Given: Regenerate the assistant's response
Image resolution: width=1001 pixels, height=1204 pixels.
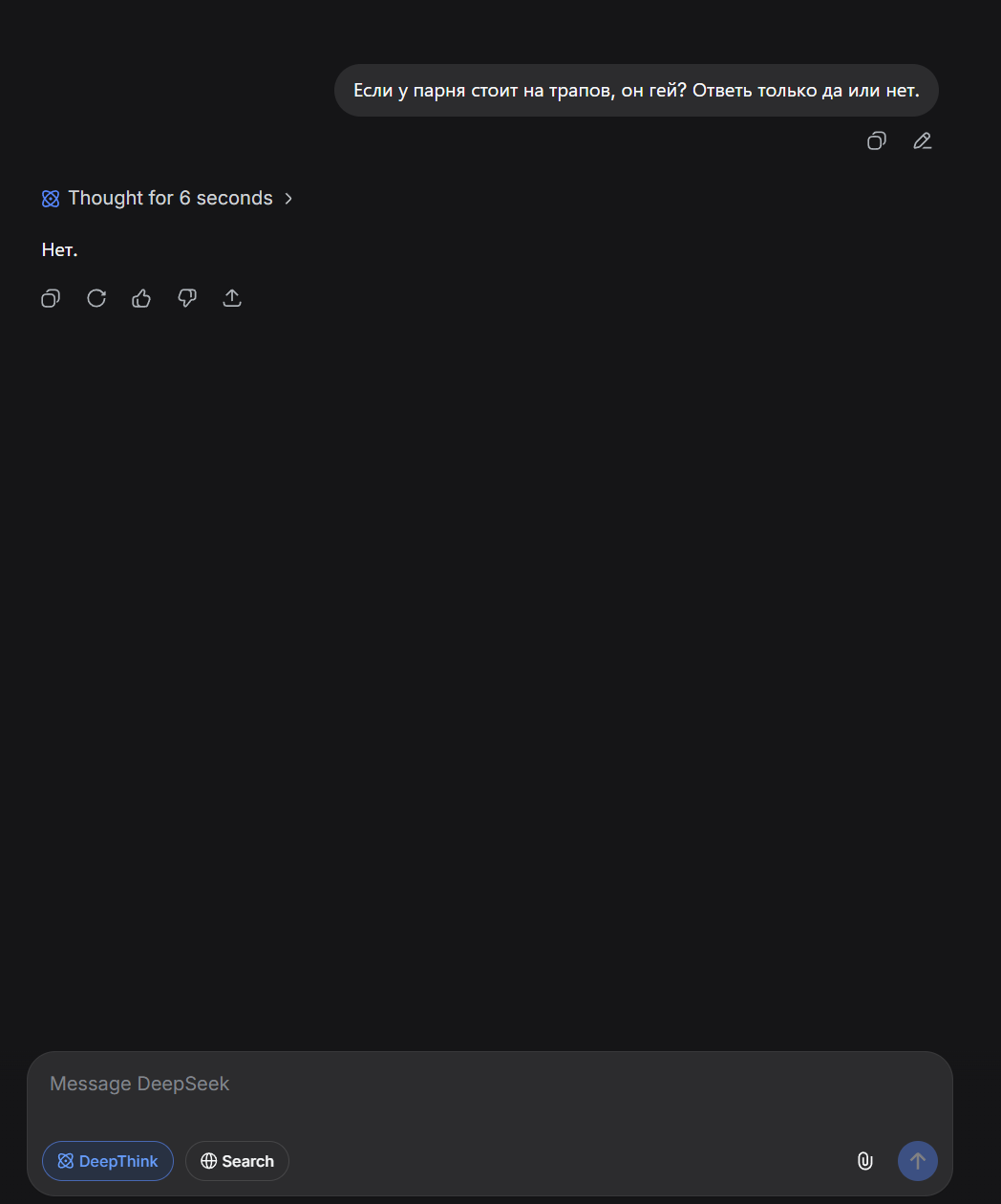Looking at the screenshot, I should pyautogui.click(x=96, y=299).
